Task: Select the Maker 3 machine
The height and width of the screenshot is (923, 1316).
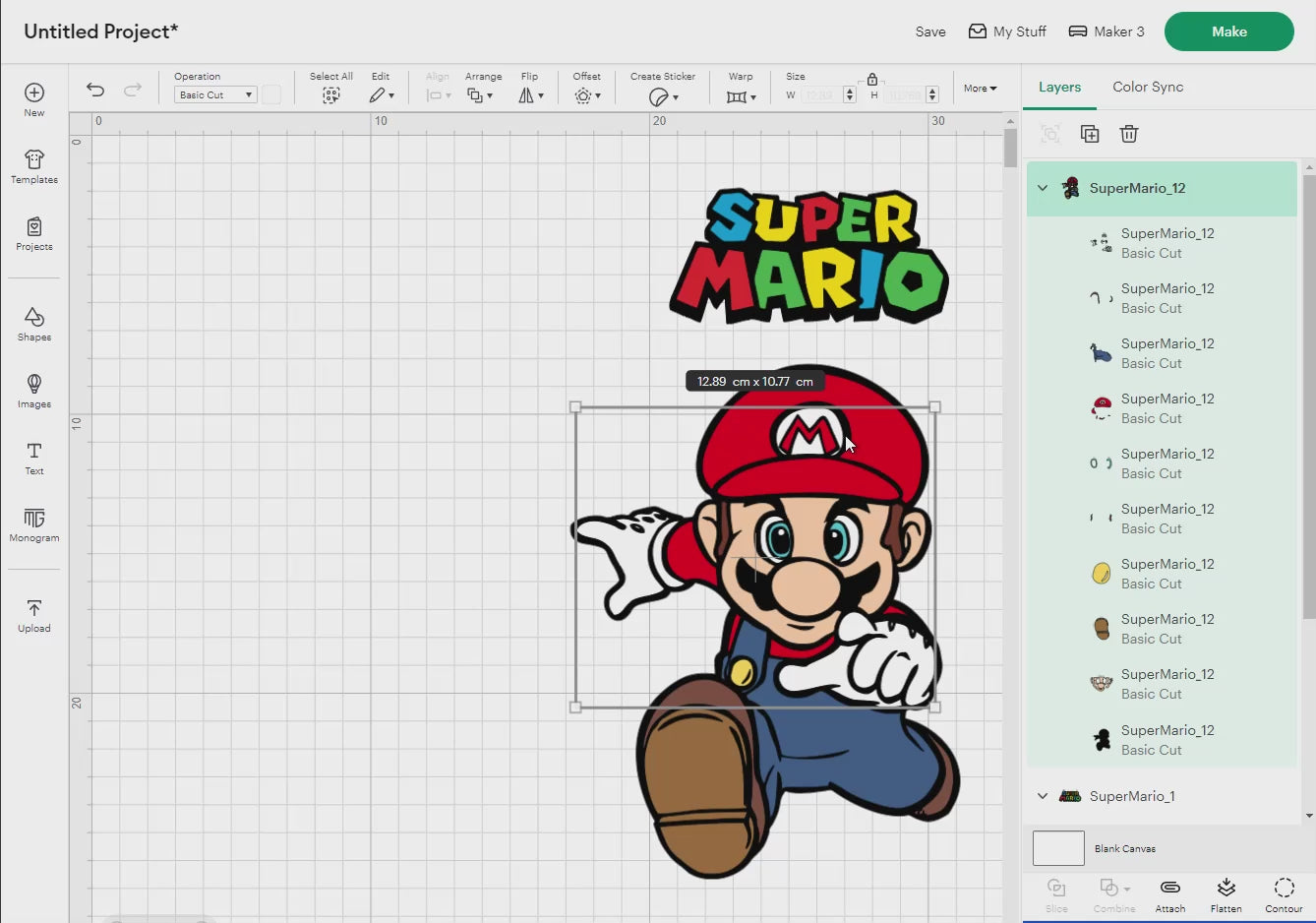Action: tap(1107, 31)
